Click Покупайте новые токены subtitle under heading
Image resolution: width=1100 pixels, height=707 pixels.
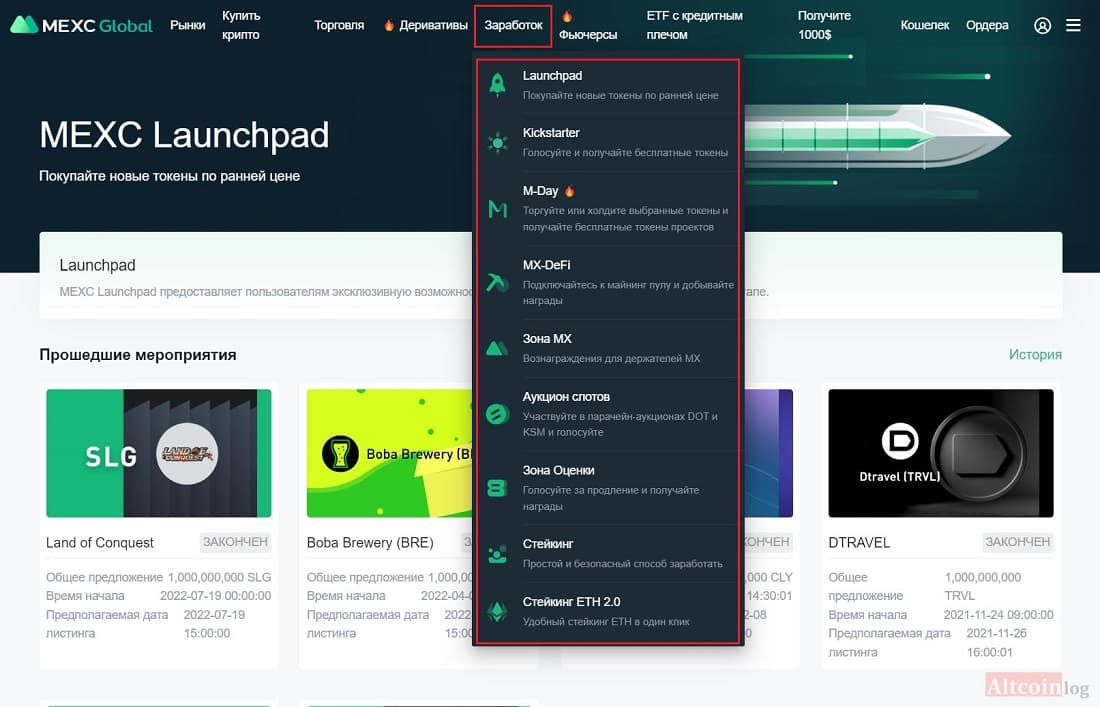point(169,176)
